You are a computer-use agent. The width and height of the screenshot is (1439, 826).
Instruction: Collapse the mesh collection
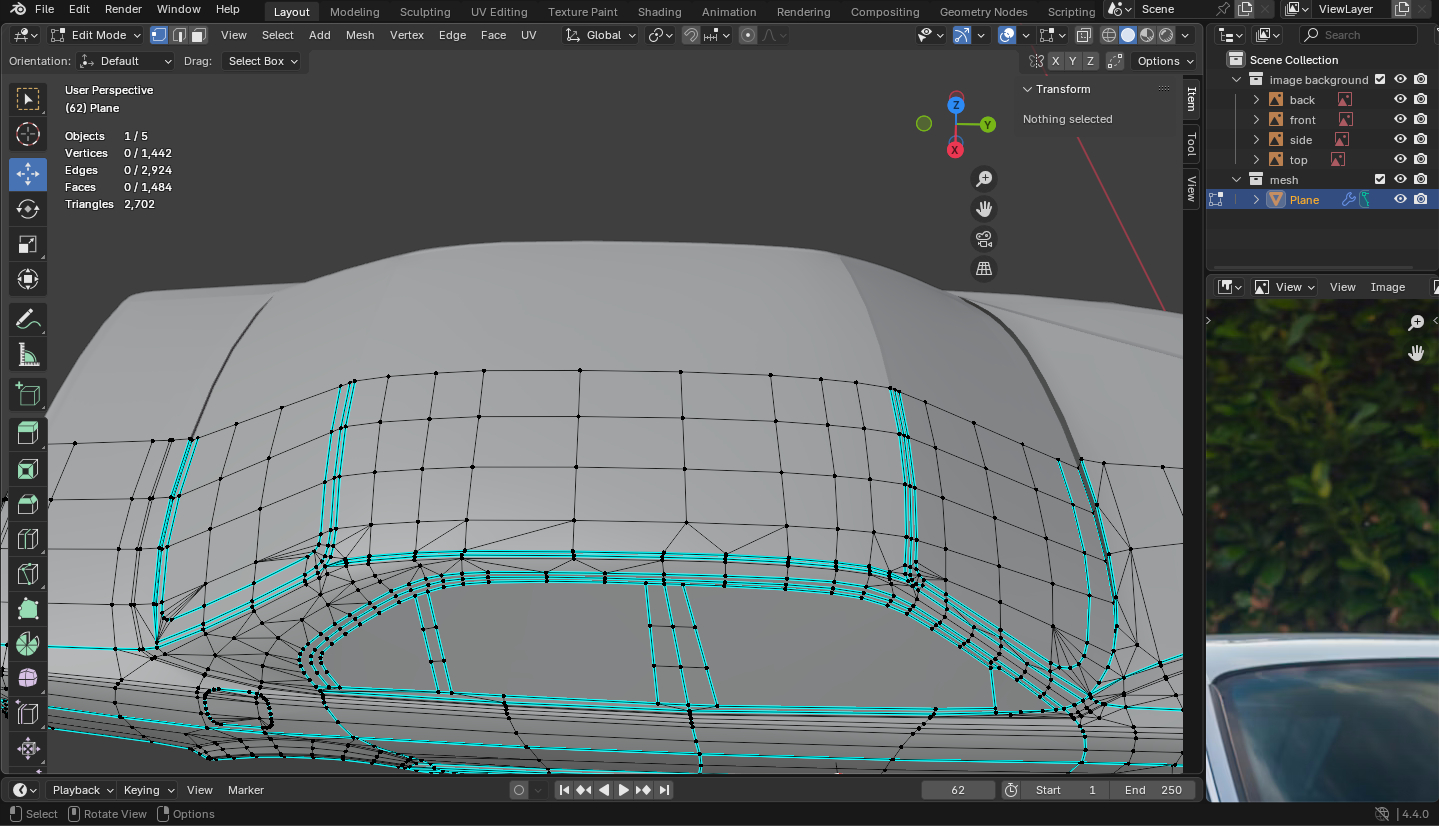pyautogui.click(x=1237, y=180)
